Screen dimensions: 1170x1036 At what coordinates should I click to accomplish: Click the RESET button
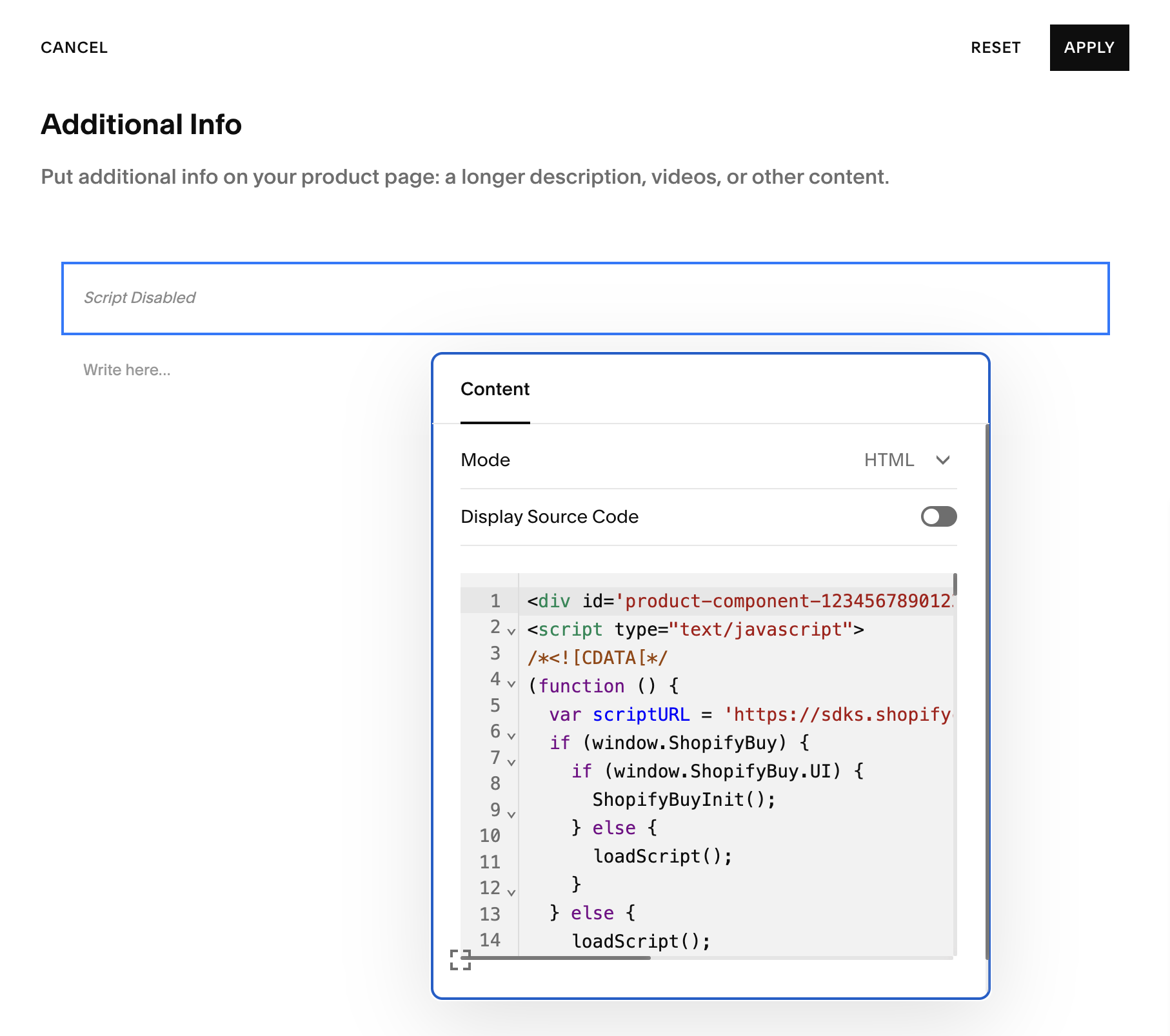[x=995, y=48]
